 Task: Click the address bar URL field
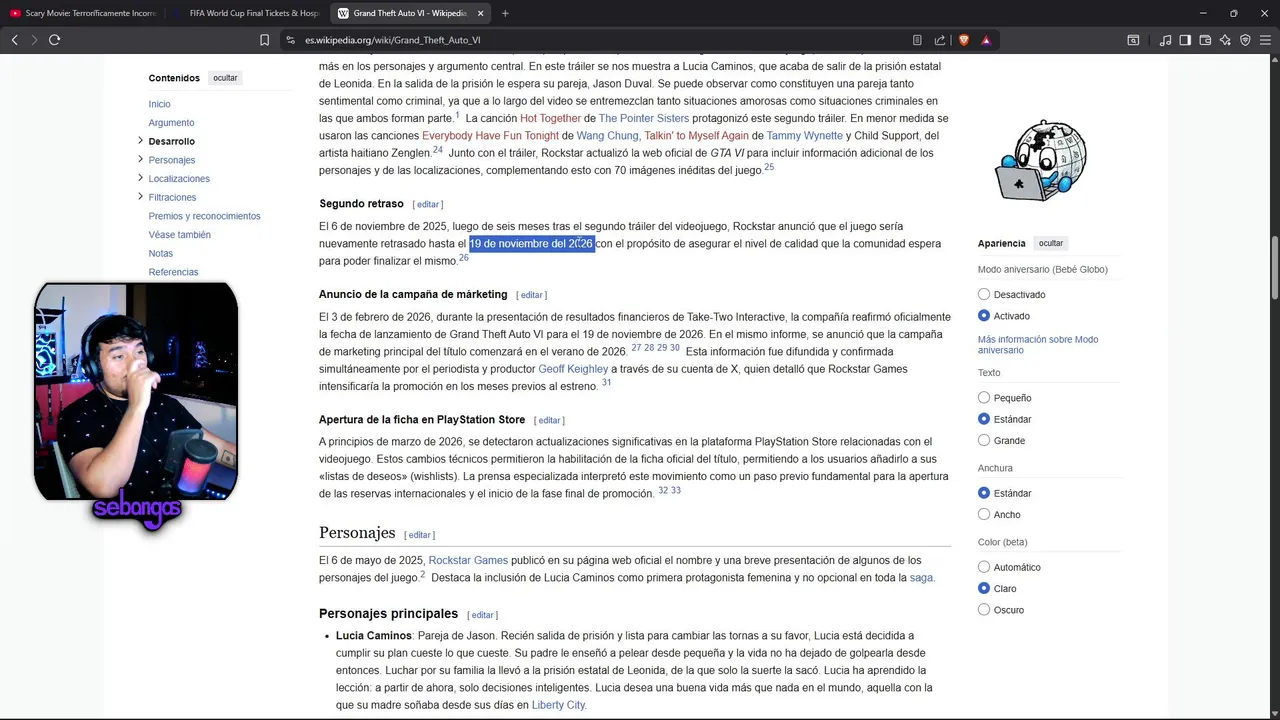pyautogui.click(x=600, y=40)
